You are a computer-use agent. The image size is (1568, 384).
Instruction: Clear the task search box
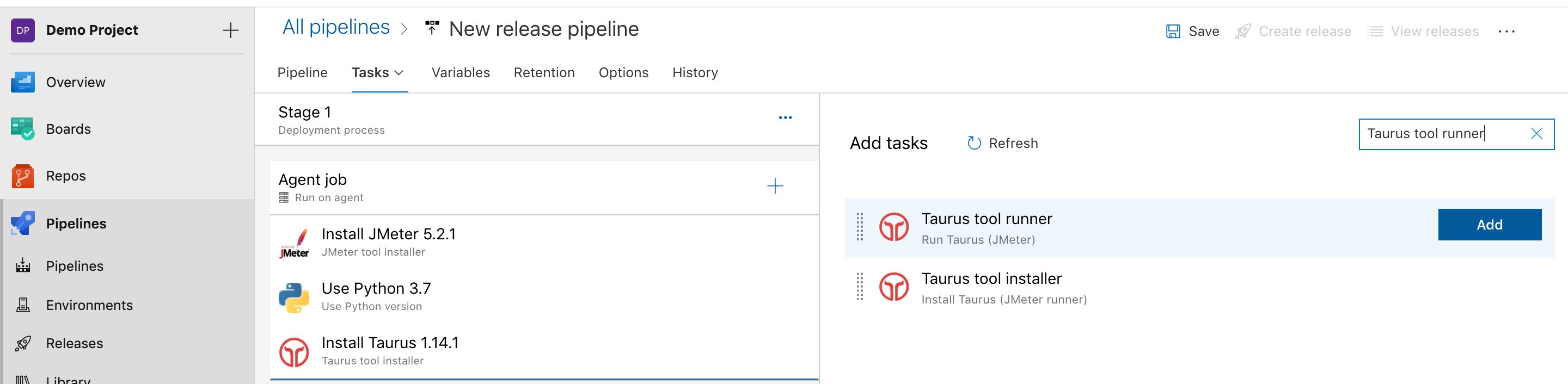1536,134
